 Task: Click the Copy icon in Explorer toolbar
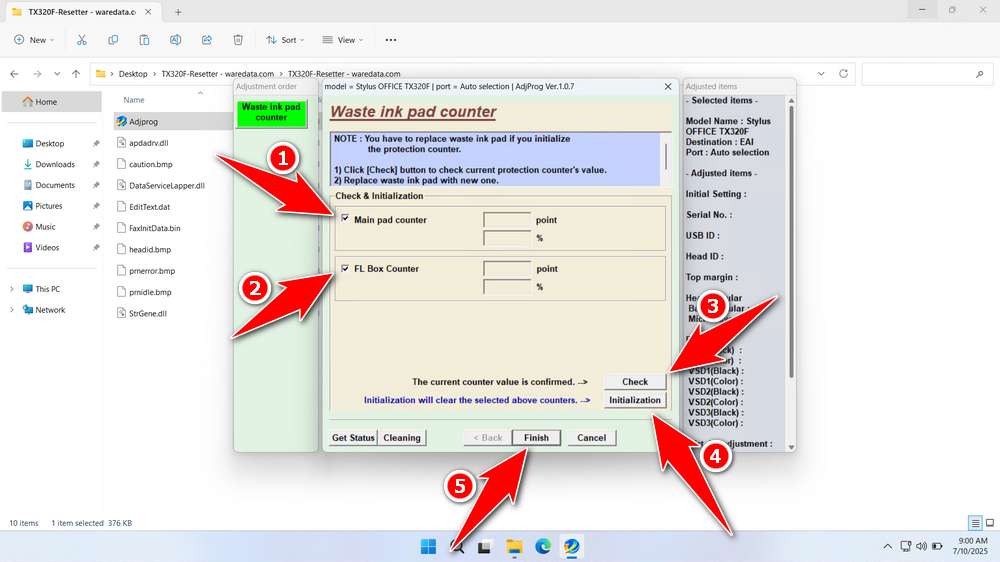113,40
